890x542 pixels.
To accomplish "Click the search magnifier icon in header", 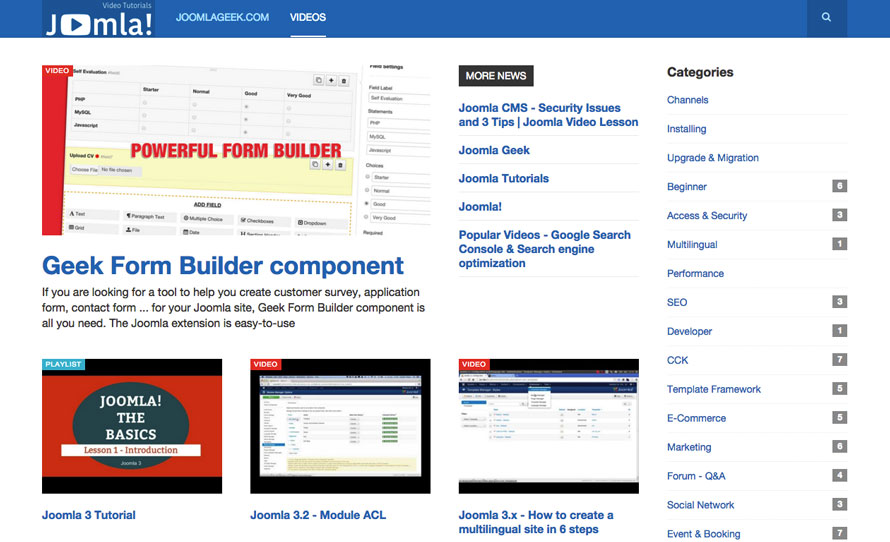I will pos(826,17).
